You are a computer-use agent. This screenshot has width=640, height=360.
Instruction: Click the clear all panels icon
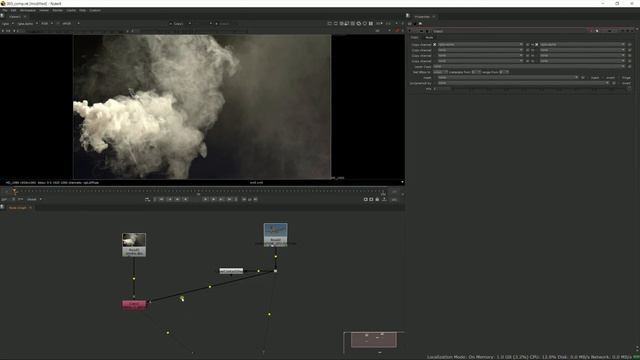420,24
